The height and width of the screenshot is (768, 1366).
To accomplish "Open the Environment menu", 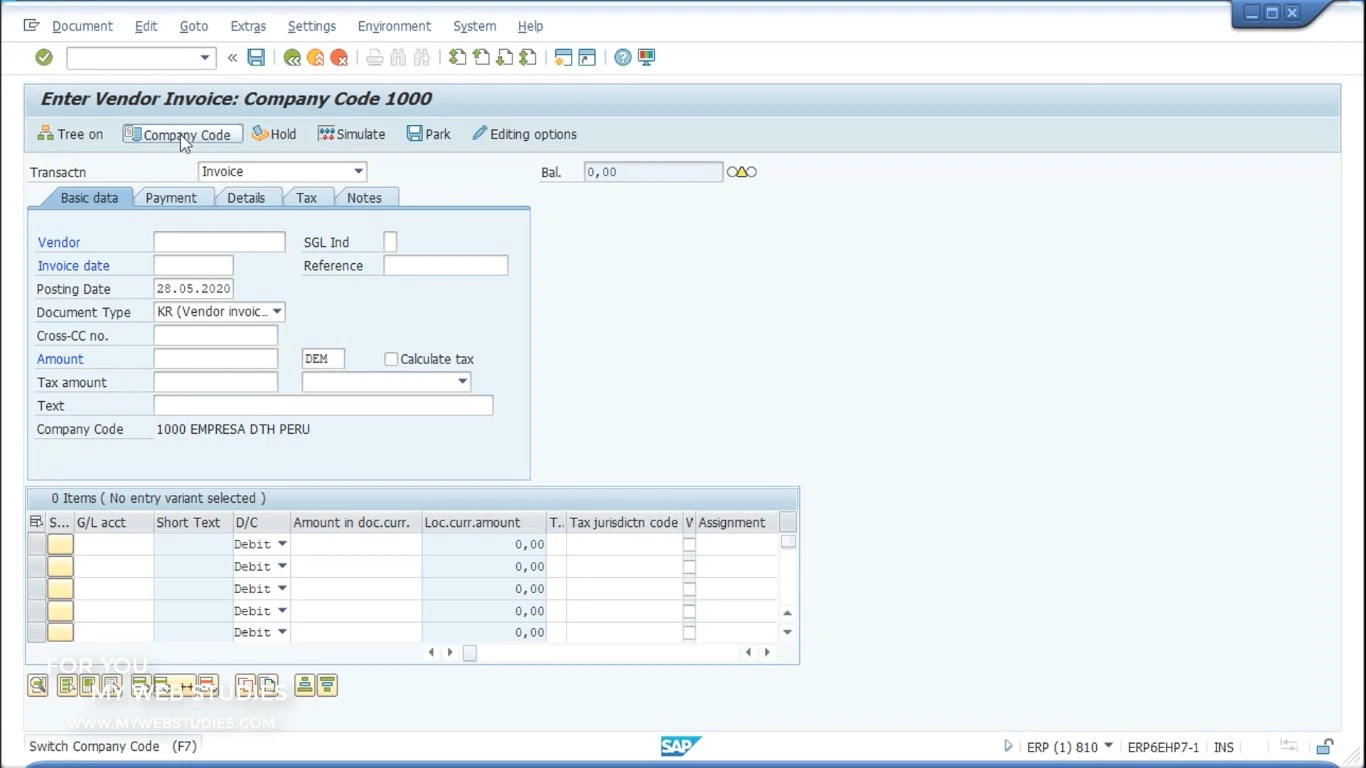I will pyautogui.click(x=394, y=26).
